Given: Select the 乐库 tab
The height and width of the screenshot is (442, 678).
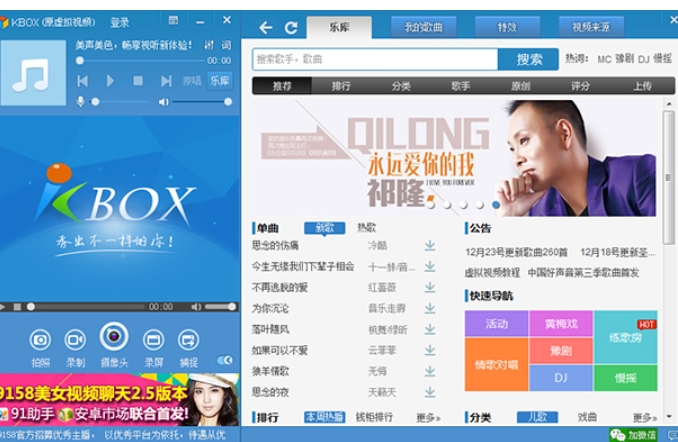Looking at the screenshot, I should point(339,28).
